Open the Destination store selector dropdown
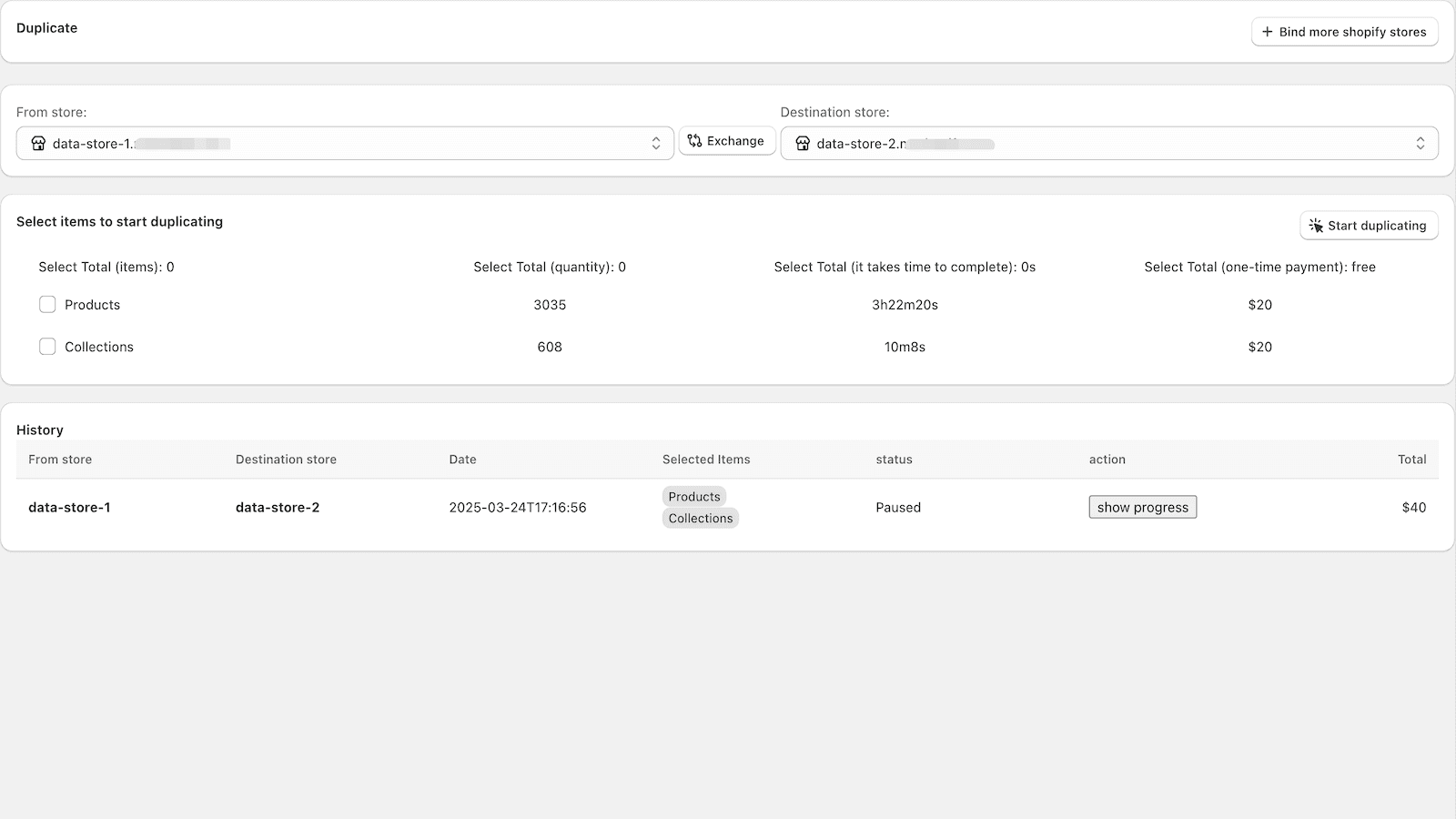The height and width of the screenshot is (819, 1456). [1421, 143]
